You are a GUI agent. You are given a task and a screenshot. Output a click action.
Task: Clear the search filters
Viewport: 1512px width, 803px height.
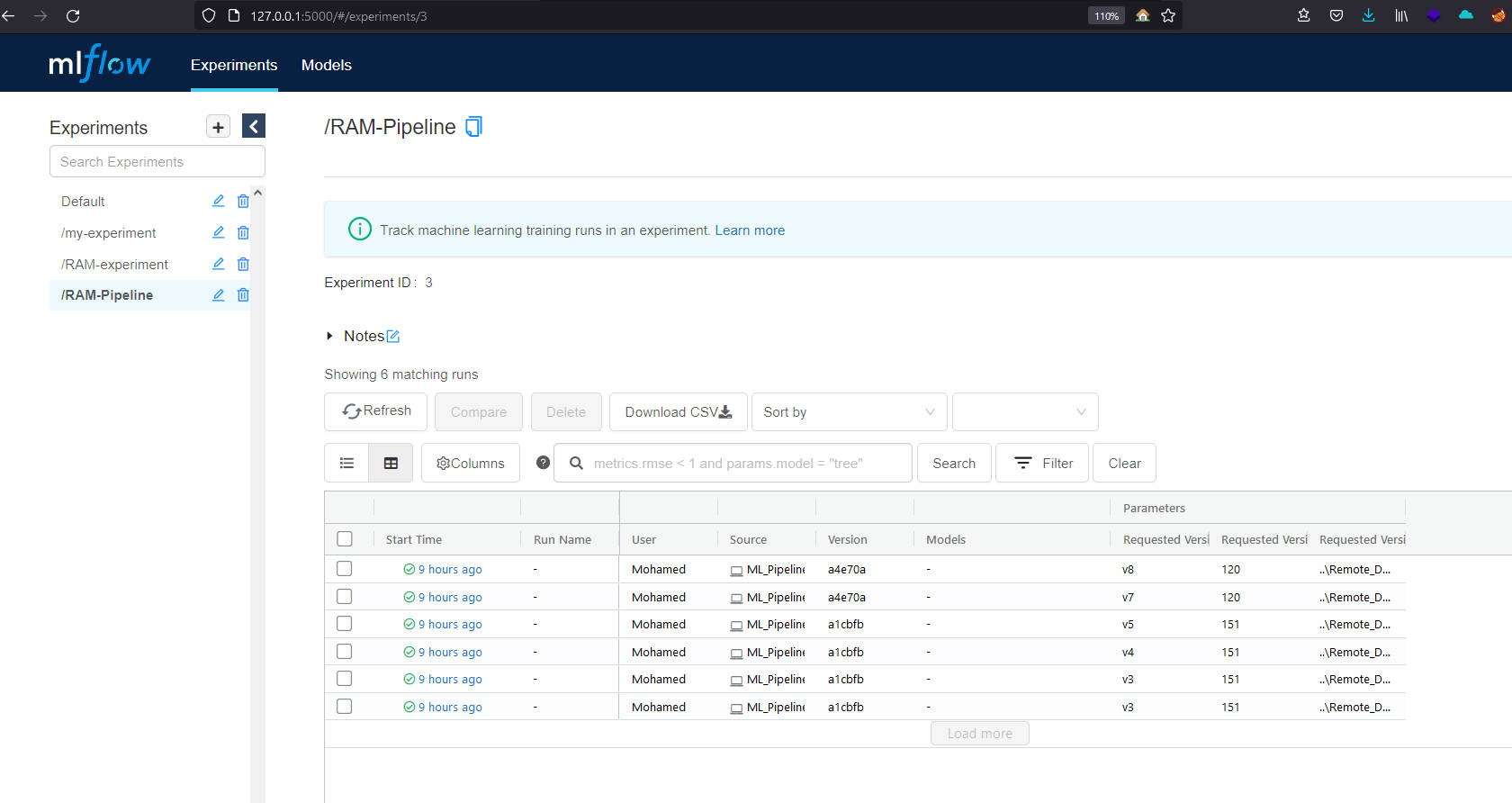[x=1124, y=463]
